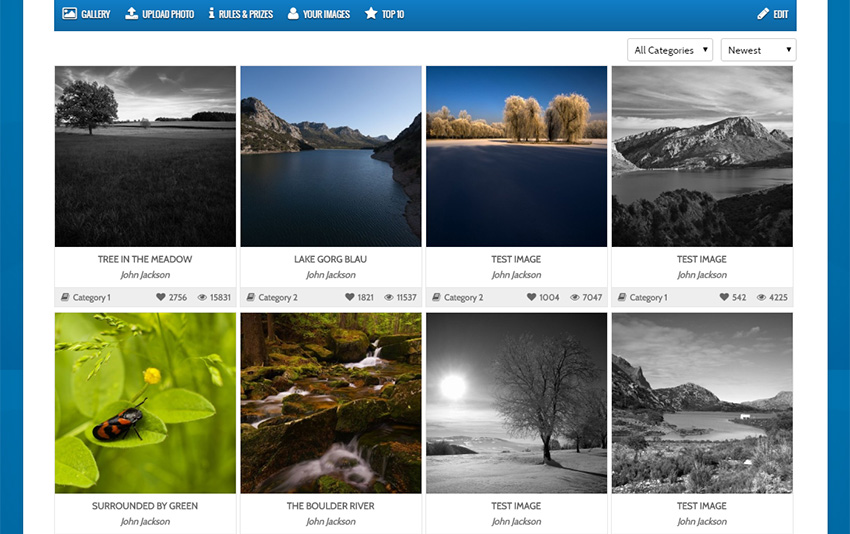Screen dimensions: 850x534
Task: Open the Surrounded by Green insect photo
Action: coord(145,403)
